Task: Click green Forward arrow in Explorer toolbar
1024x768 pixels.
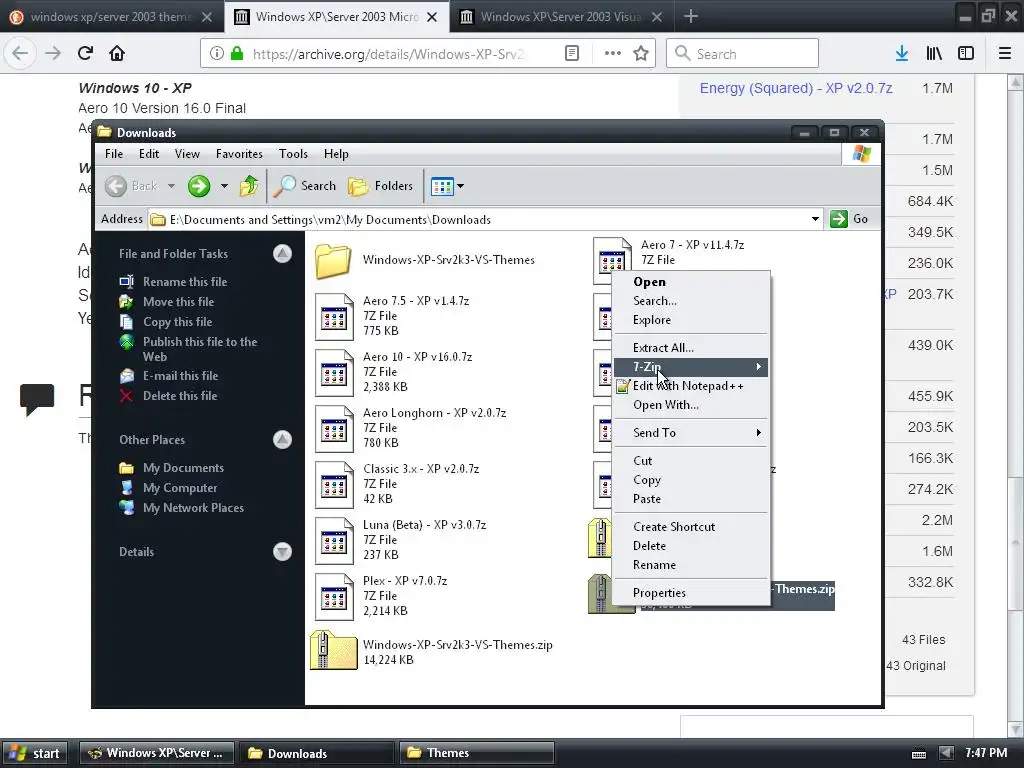Action: (x=199, y=186)
